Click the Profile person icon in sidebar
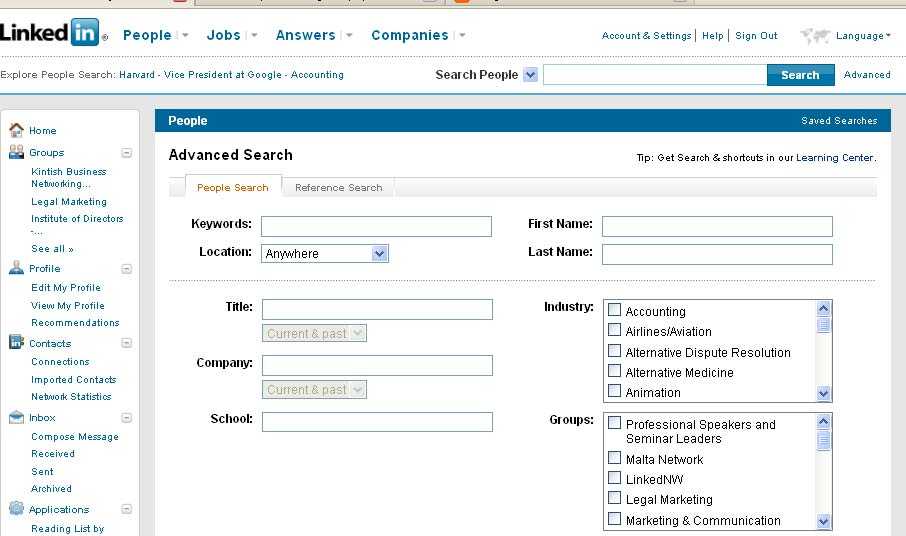Image resolution: width=906 pixels, height=536 pixels. pos(16,268)
